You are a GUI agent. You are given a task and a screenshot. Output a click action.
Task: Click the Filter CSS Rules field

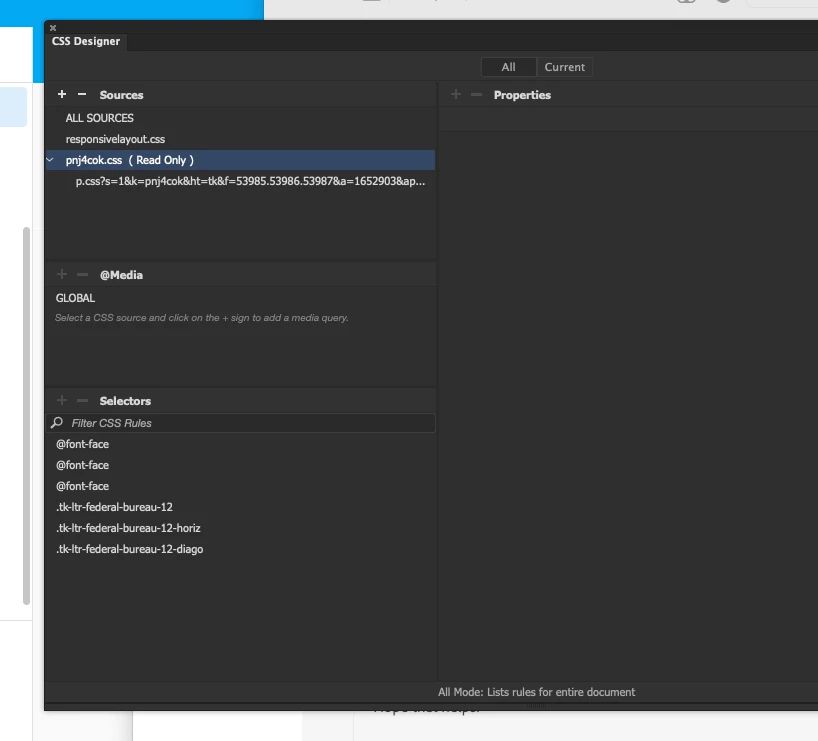point(240,423)
